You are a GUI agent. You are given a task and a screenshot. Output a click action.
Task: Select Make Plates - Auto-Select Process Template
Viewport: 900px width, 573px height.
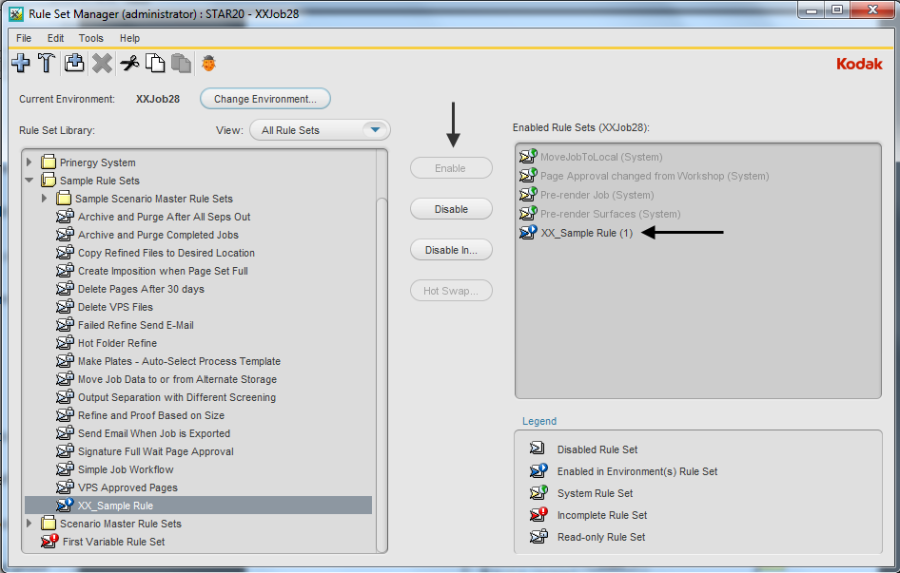179,361
